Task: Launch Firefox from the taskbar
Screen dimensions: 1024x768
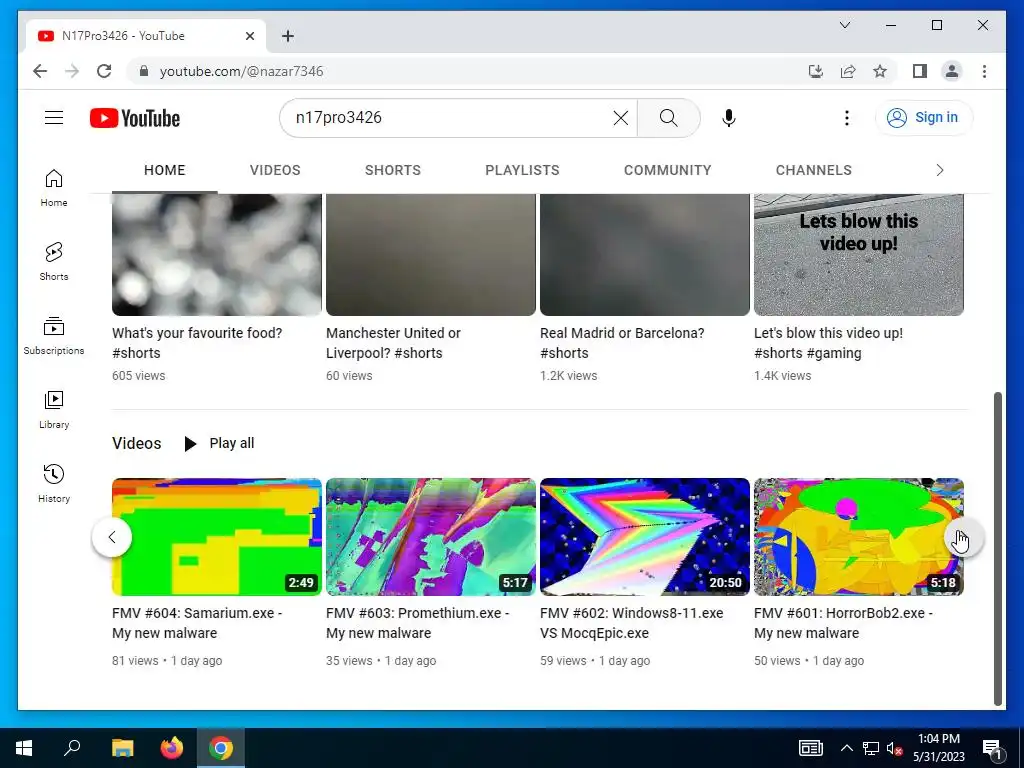Action: [172, 748]
